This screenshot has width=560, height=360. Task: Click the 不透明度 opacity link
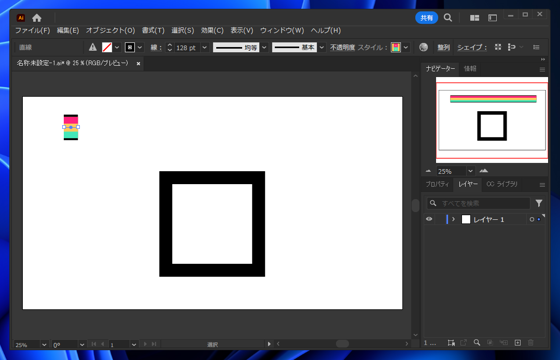(x=342, y=47)
